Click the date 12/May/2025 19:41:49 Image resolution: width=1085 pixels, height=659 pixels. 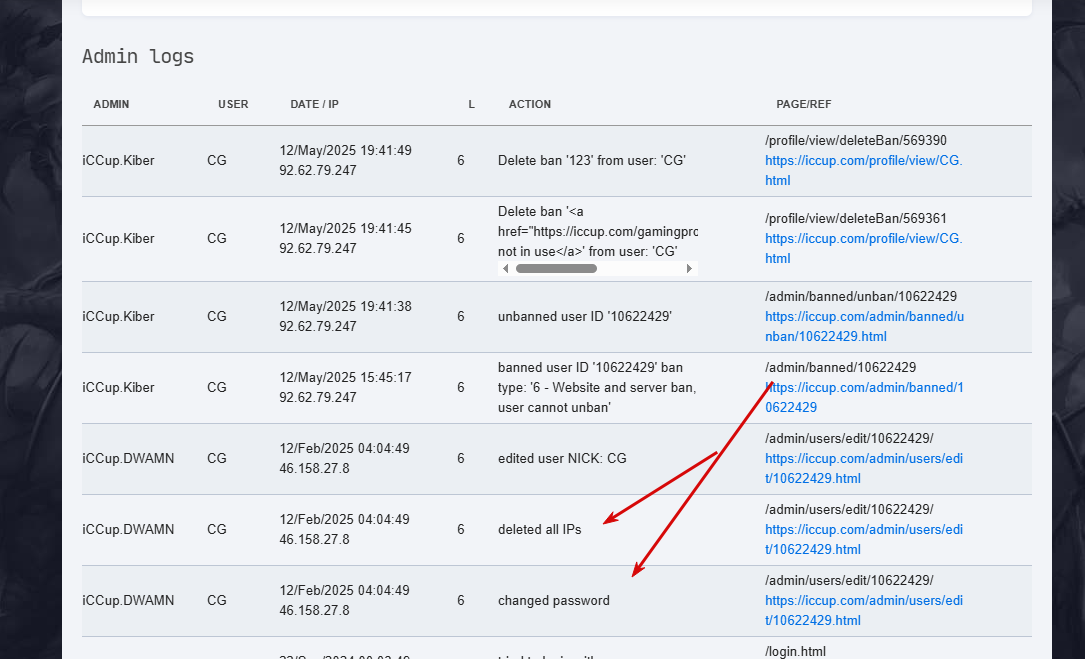tap(345, 150)
